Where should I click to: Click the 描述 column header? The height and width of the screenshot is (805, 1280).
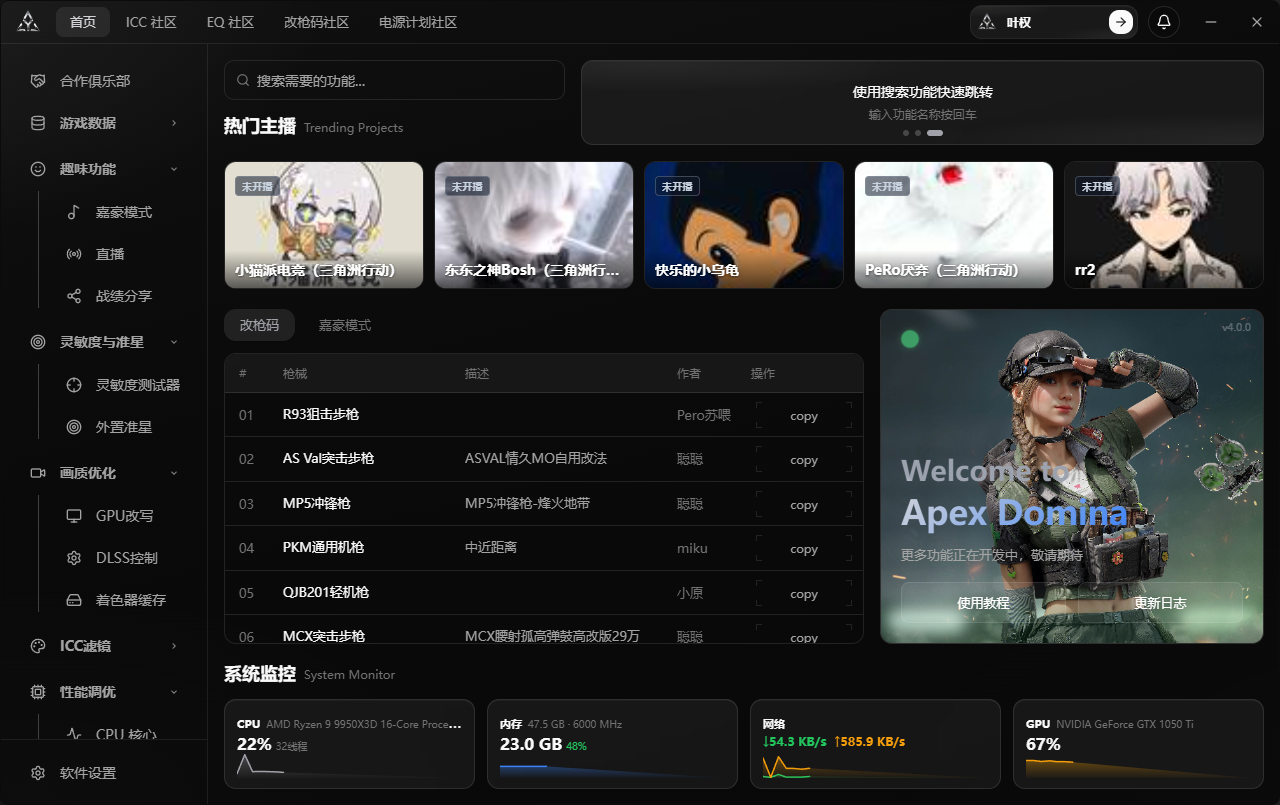point(477,373)
